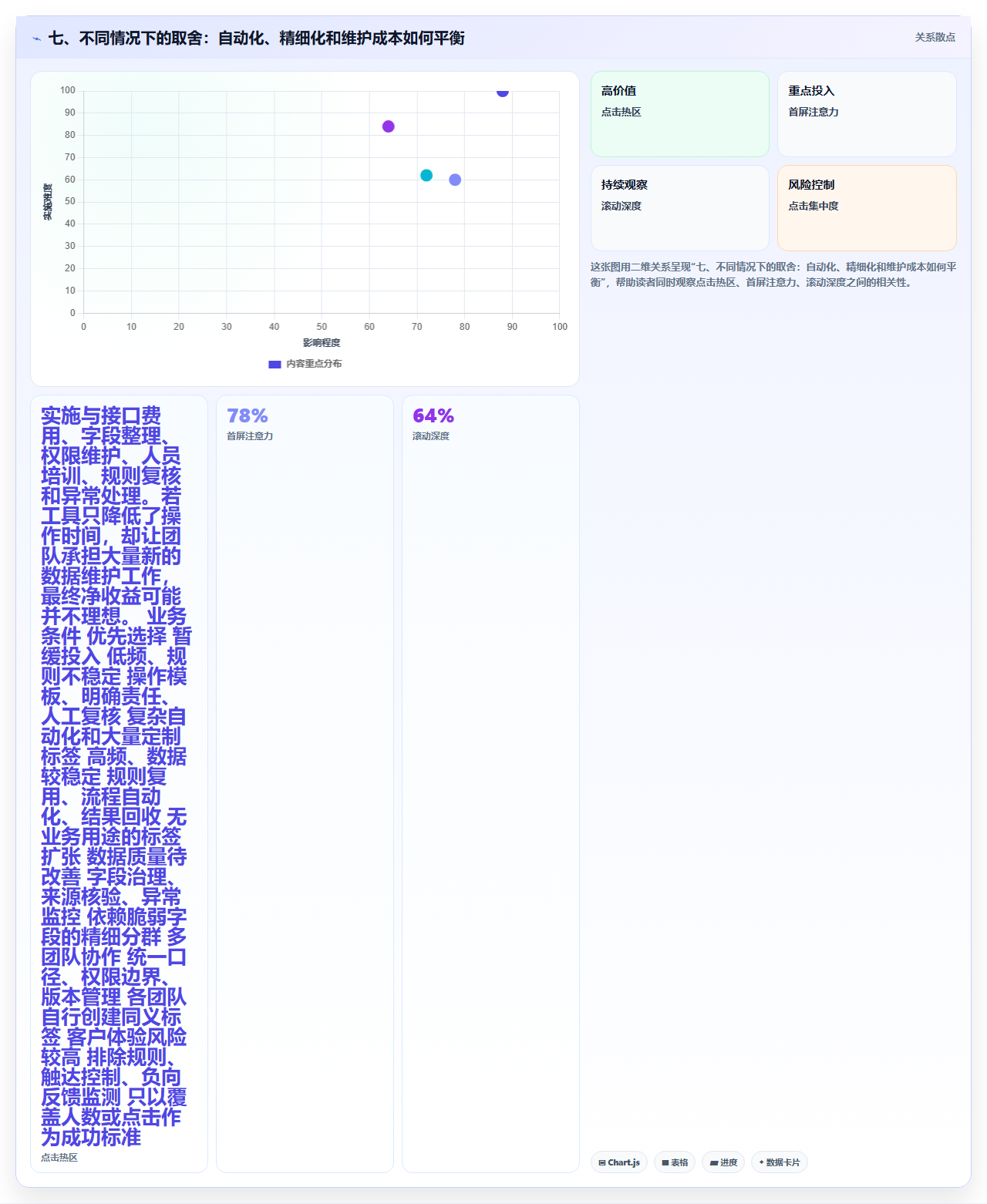Click the 实施难度 y-axis title
Viewport: 987px width, 1204px height.
click(x=48, y=202)
